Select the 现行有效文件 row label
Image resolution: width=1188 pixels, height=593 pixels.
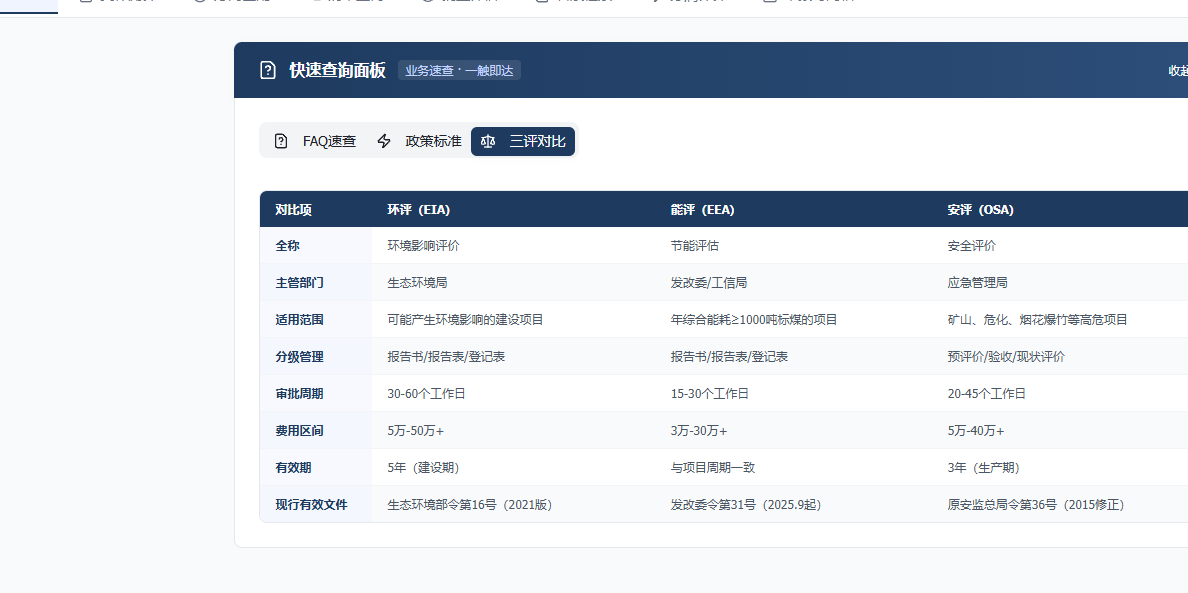click(311, 504)
